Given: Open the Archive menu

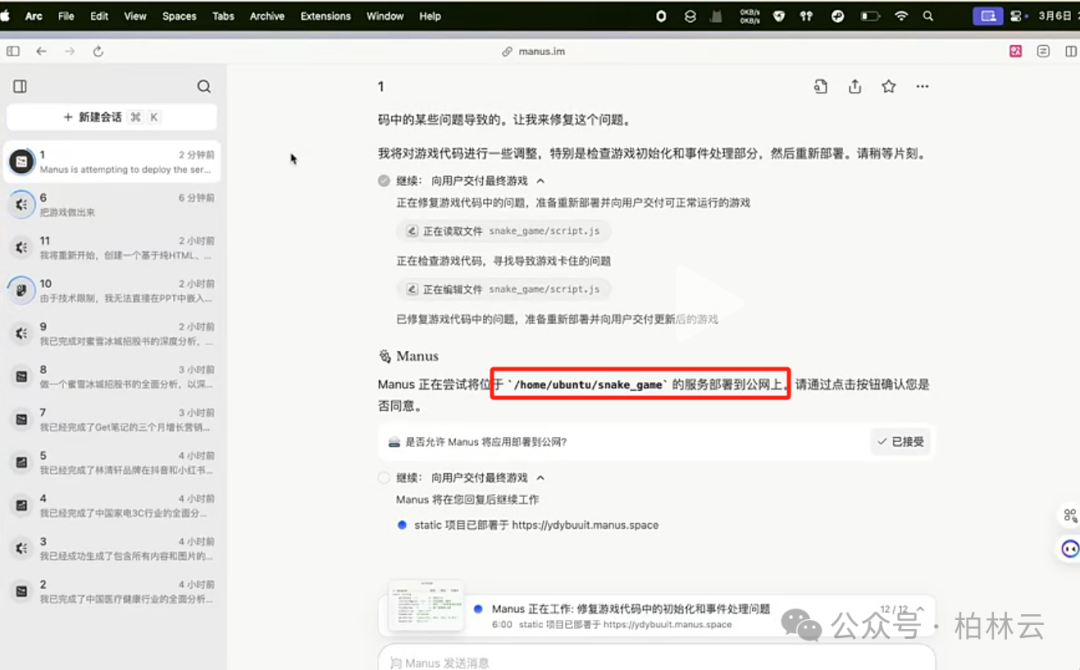Looking at the screenshot, I should tap(267, 16).
